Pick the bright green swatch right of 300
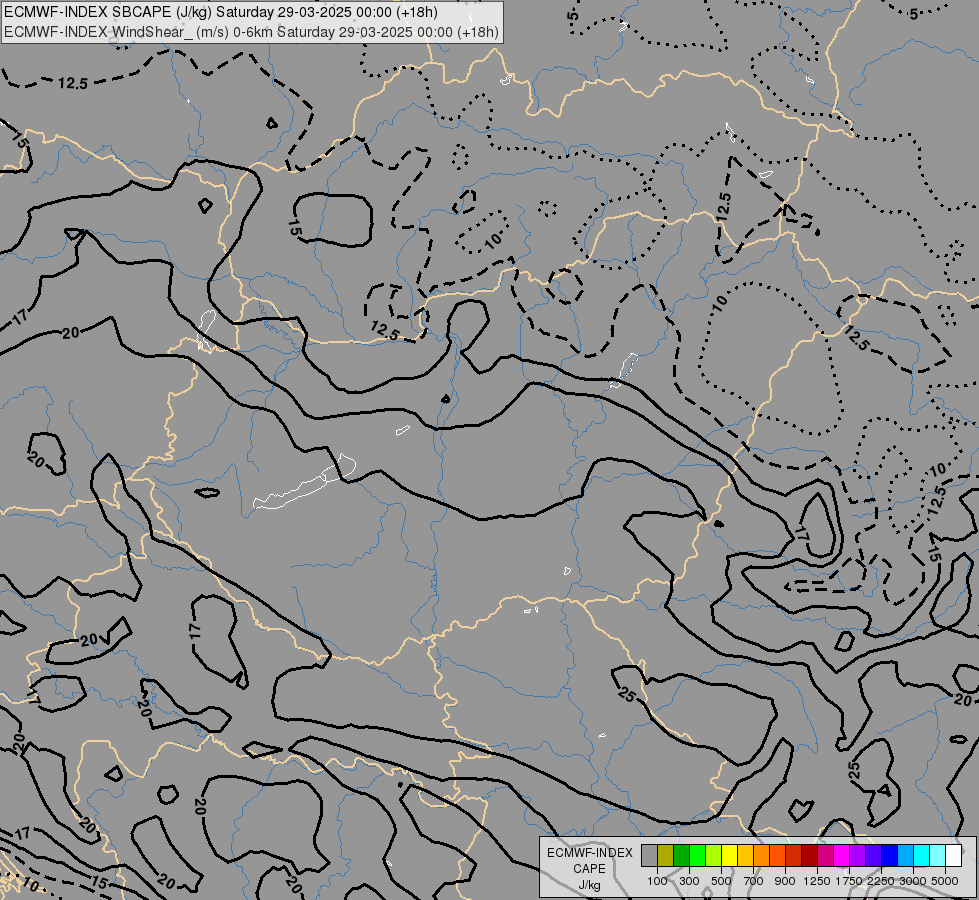Image resolution: width=979 pixels, height=900 pixels. point(697,855)
